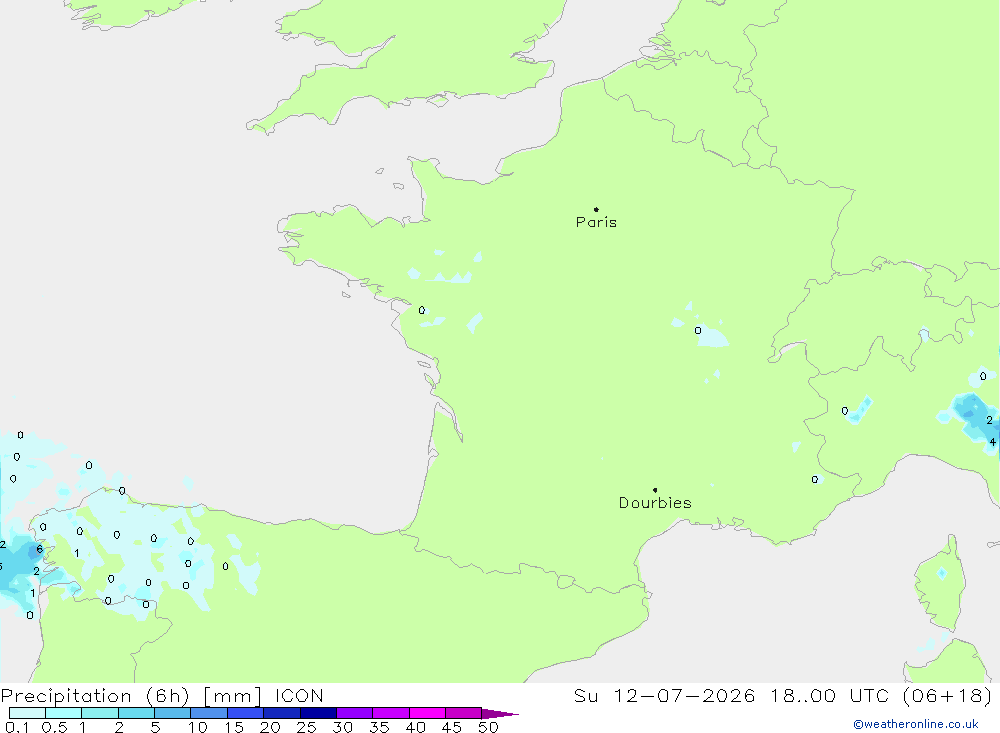The width and height of the screenshot is (1000, 733).
Task: Select legend swatch between 0.5 and 1
Action: (x=64, y=713)
